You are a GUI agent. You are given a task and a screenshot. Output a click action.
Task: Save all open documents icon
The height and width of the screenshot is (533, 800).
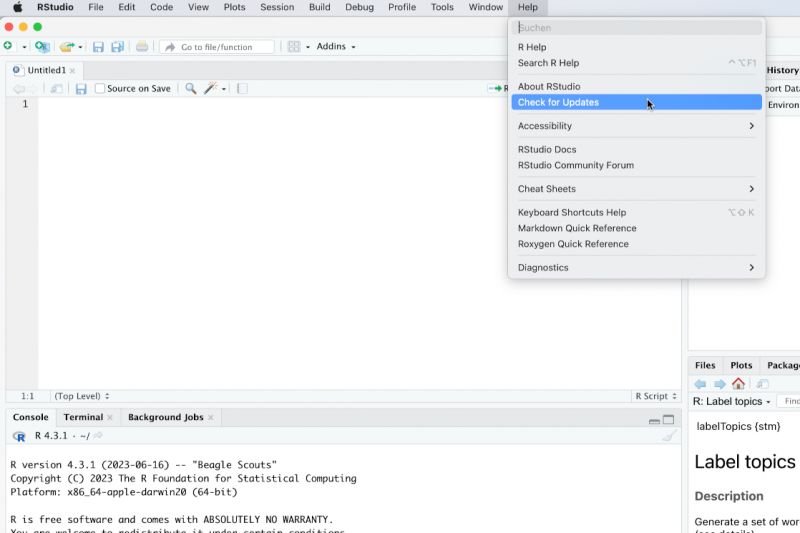click(x=118, y=47)
